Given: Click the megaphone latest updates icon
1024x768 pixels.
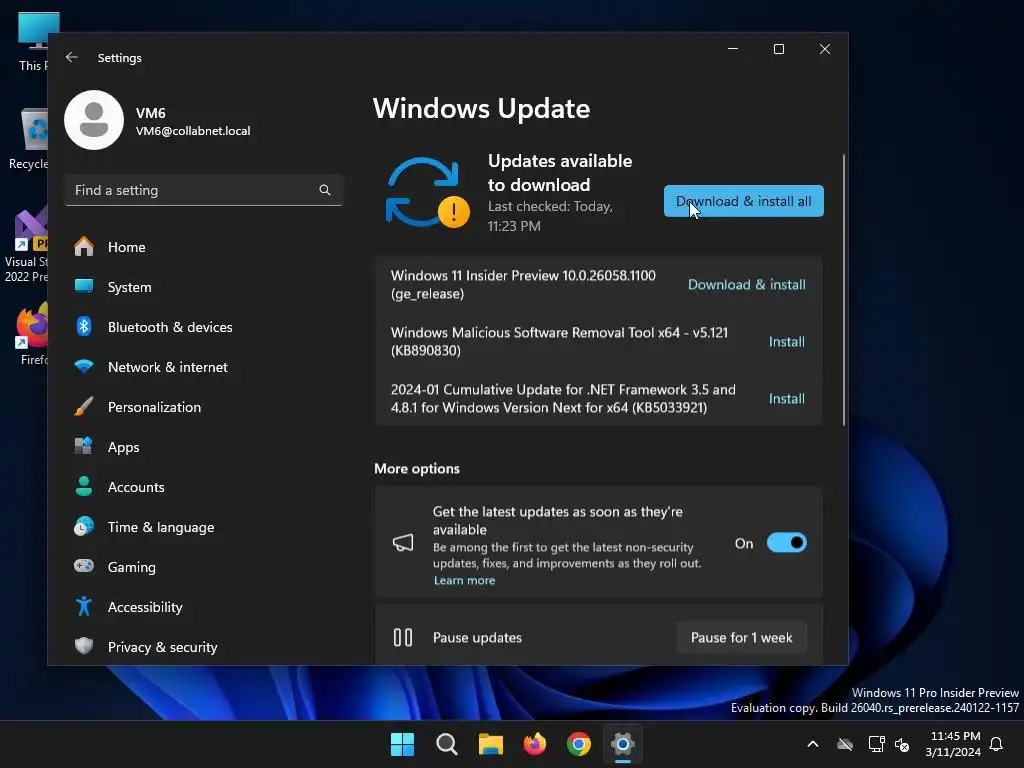Looking at the screenshot, I should click(x=403, y=543).
